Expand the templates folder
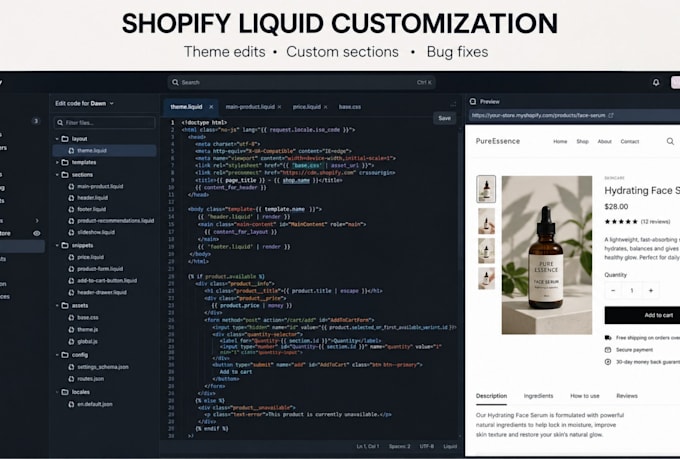Screen dimensions: 680x459 [x=57, y=162]
